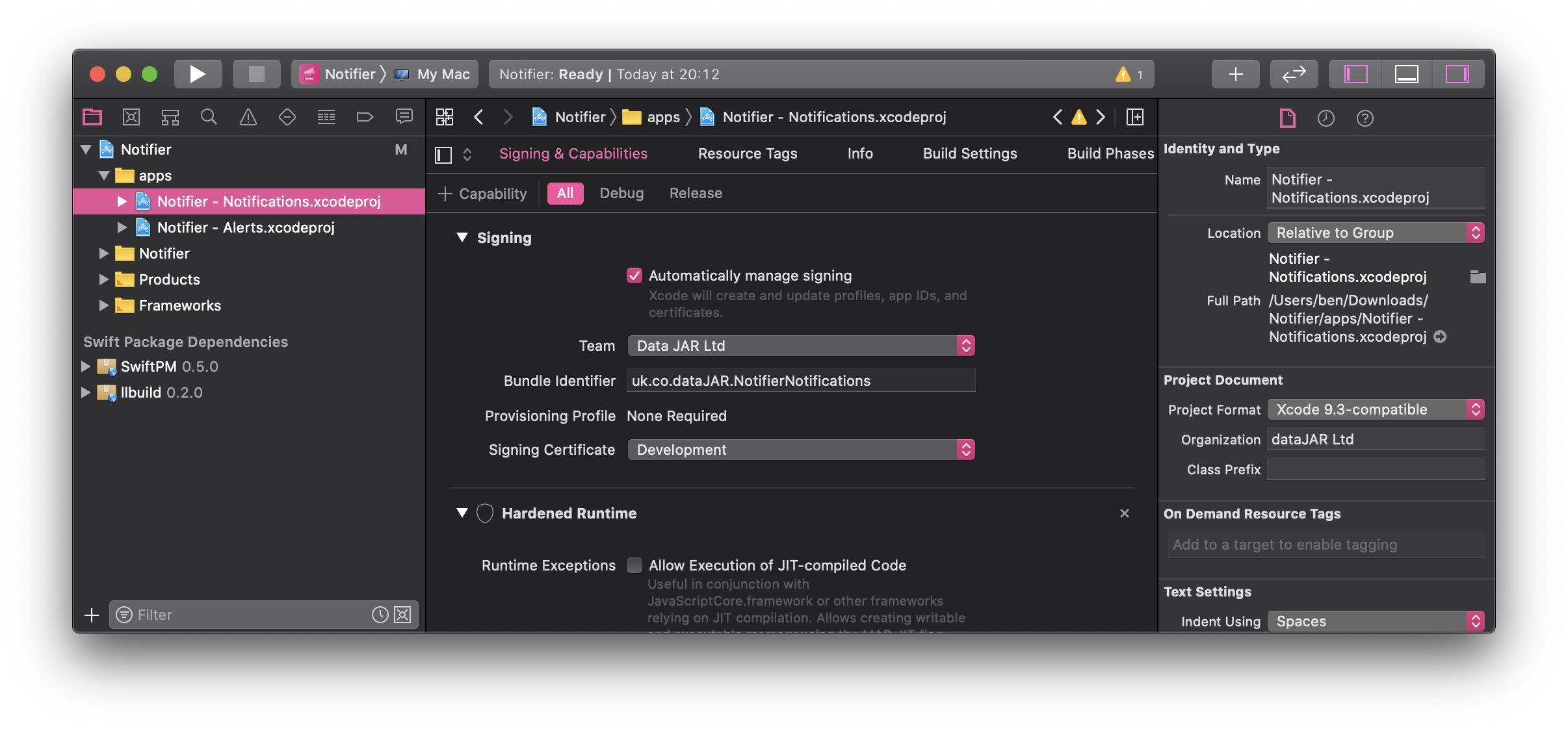The height and width of the screenshot is (729, 1568).
Task: Open the Find navigator magnifier icon
Action: pos(209,117)
